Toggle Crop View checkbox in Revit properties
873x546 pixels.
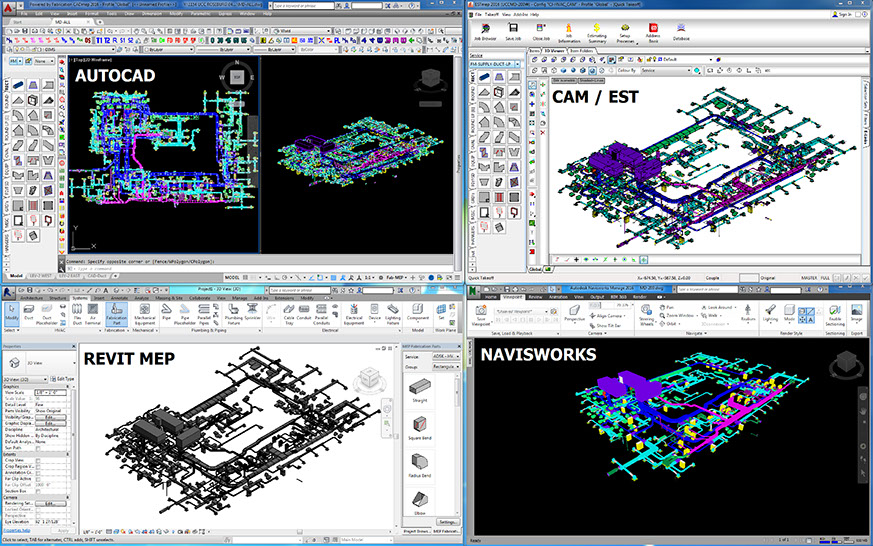pos(38,460)
